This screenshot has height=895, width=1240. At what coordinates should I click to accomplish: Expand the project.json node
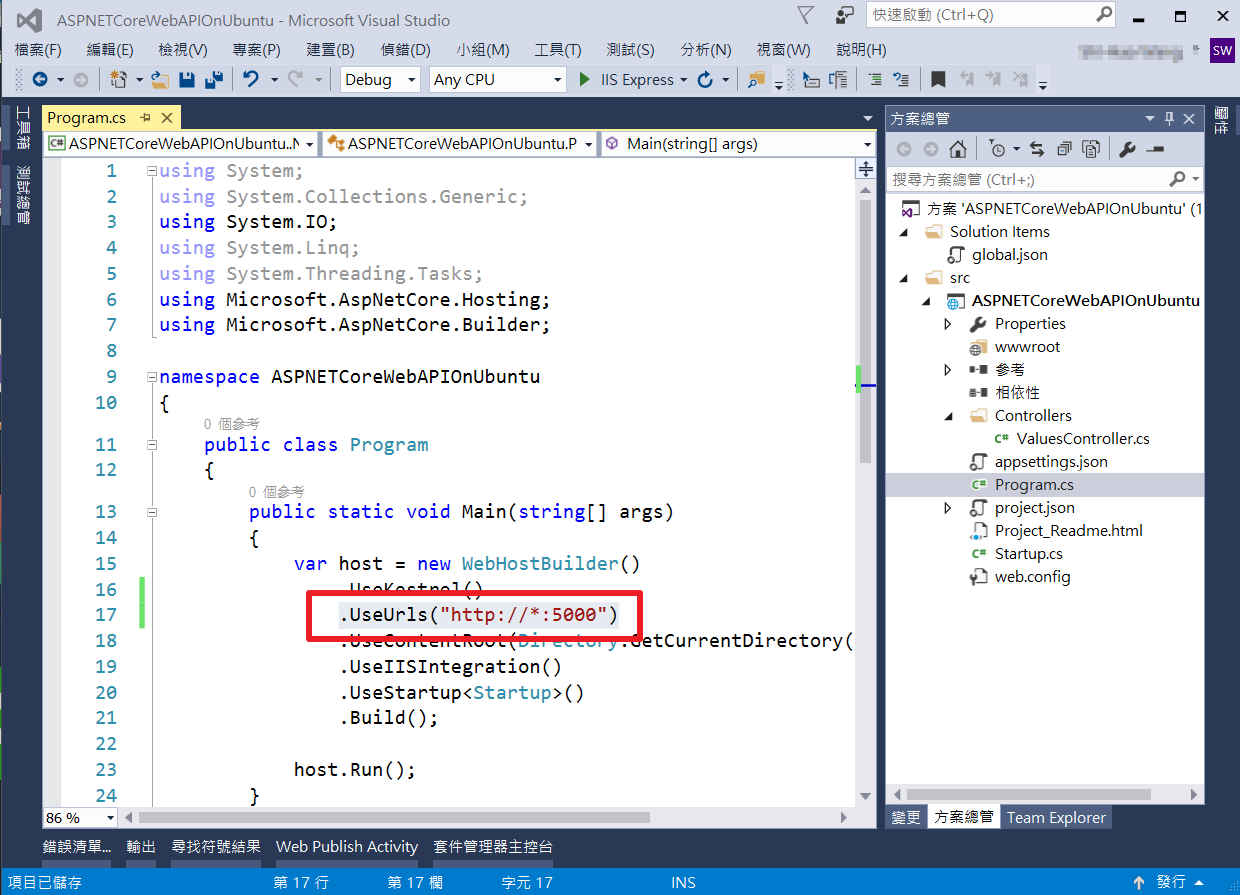tap(948, 508)
